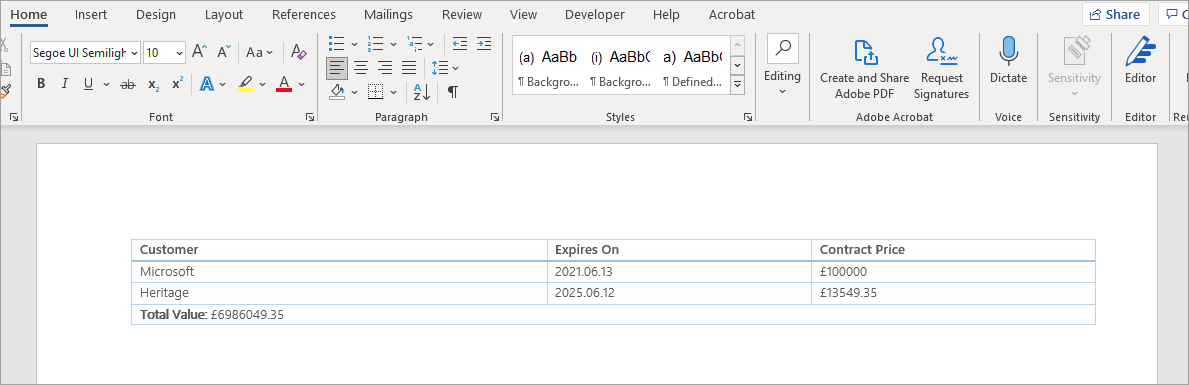Click Increase Indent icon
The height and width of the screenshot is (385, 1189).
pyautogui.click(x=484, y=43)
